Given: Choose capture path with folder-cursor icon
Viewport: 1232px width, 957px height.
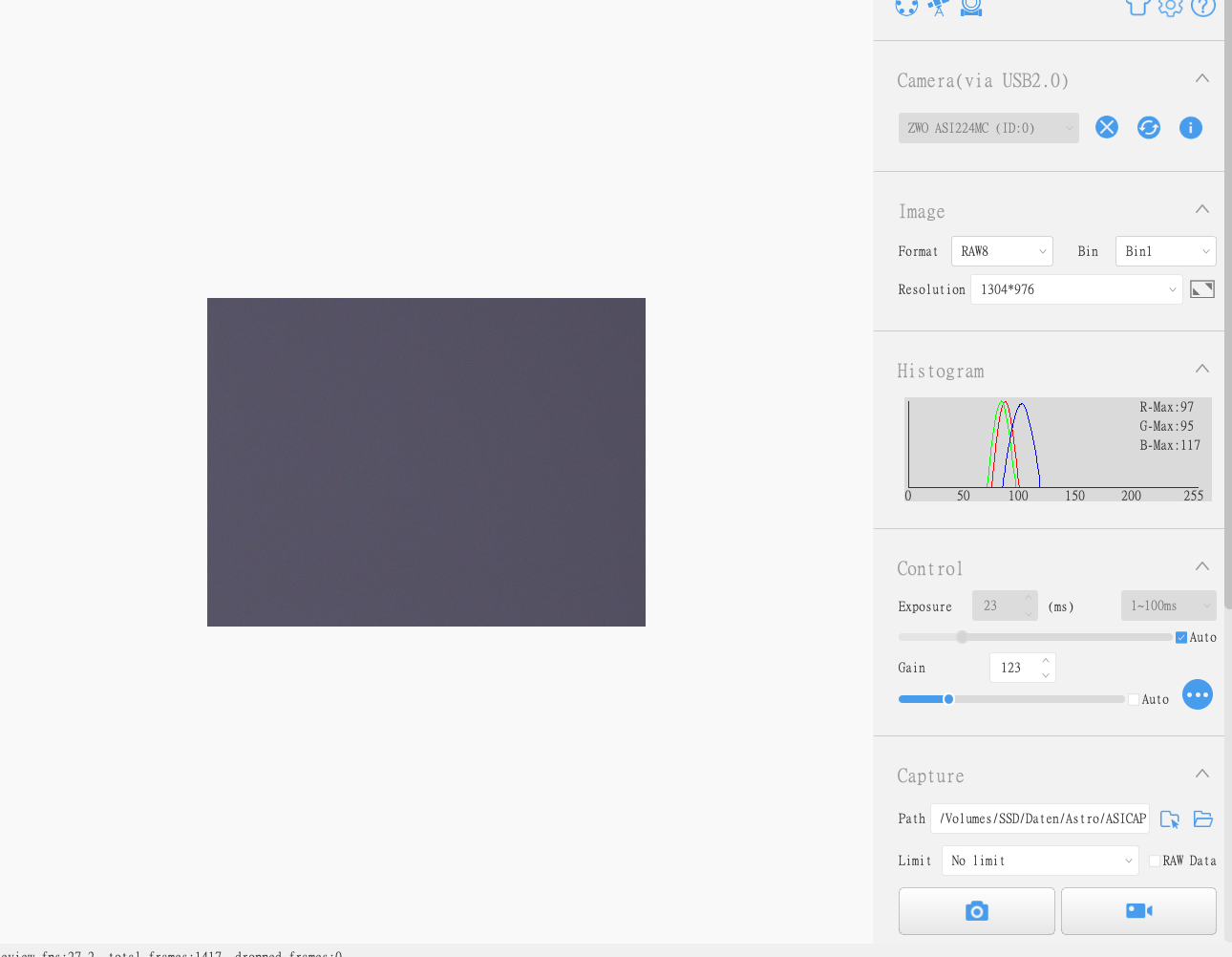Looking at the screenshot, I should (1170, 819).
